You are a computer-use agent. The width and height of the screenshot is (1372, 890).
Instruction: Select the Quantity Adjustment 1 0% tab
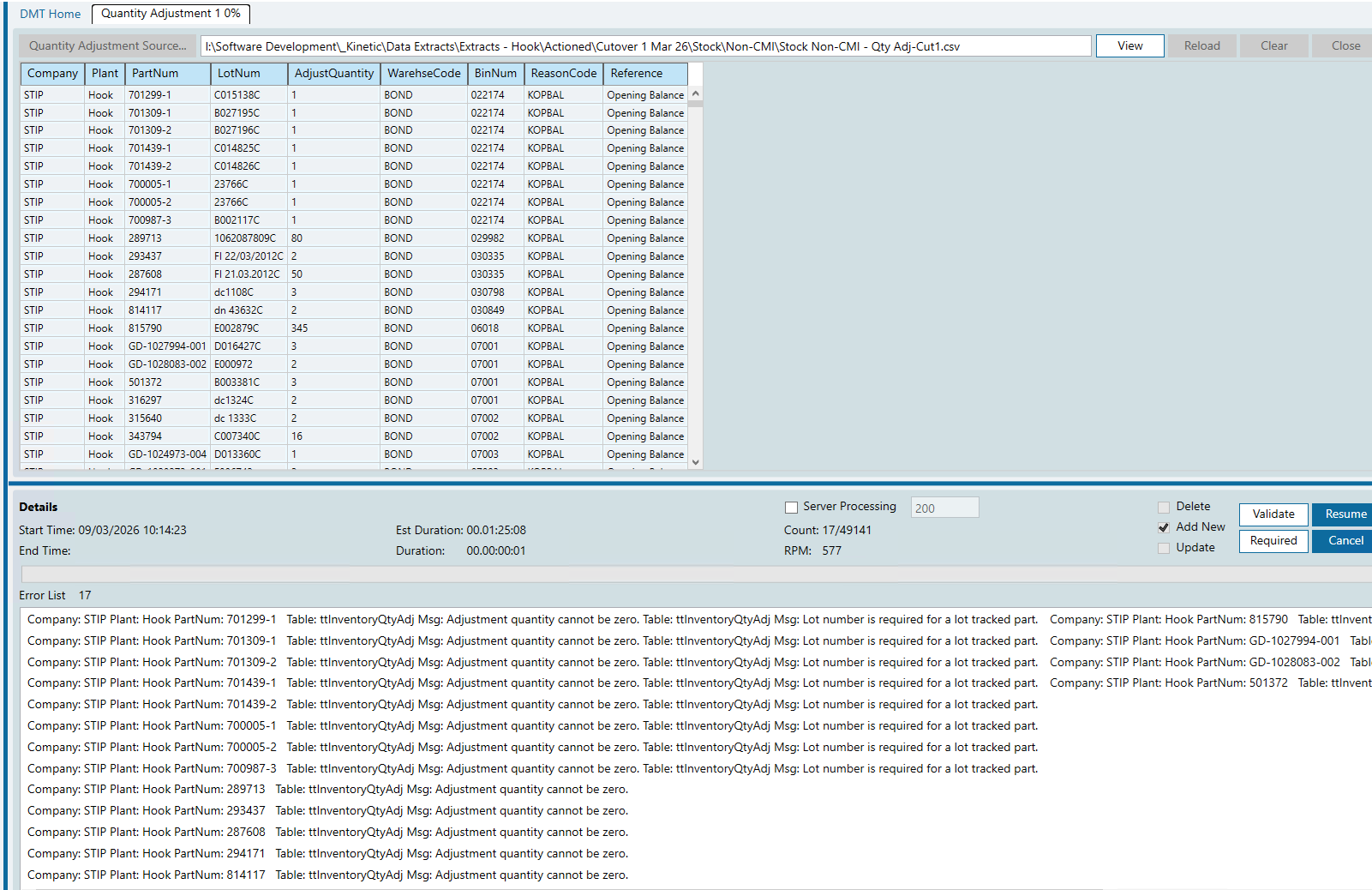171,14
